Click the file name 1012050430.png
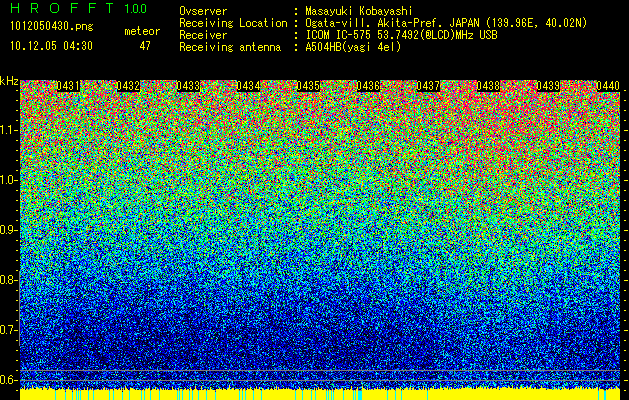The height and width of the screenshot is (400, 629). tap(52, 26)
